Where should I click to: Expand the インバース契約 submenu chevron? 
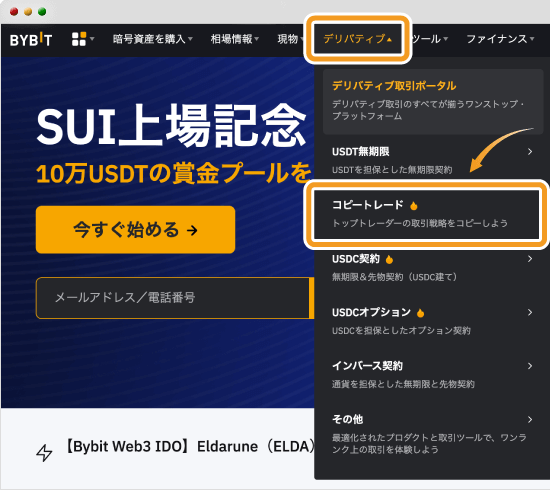pyautogui.click(x=530, y=366)
